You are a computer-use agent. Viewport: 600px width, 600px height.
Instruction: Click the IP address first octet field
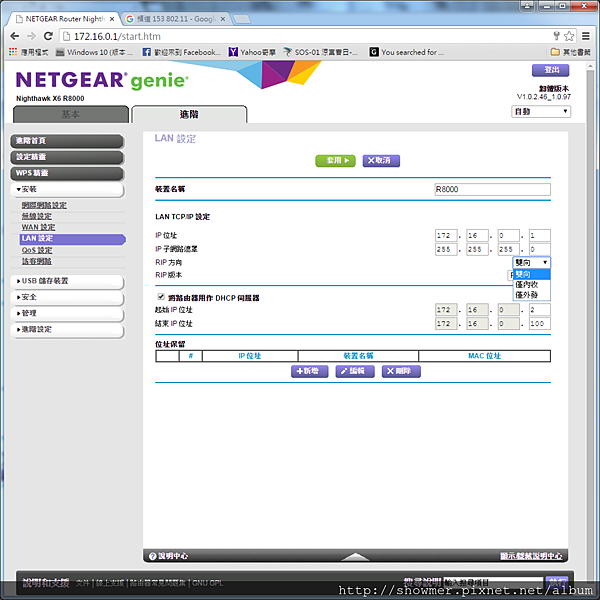(446, 236)
